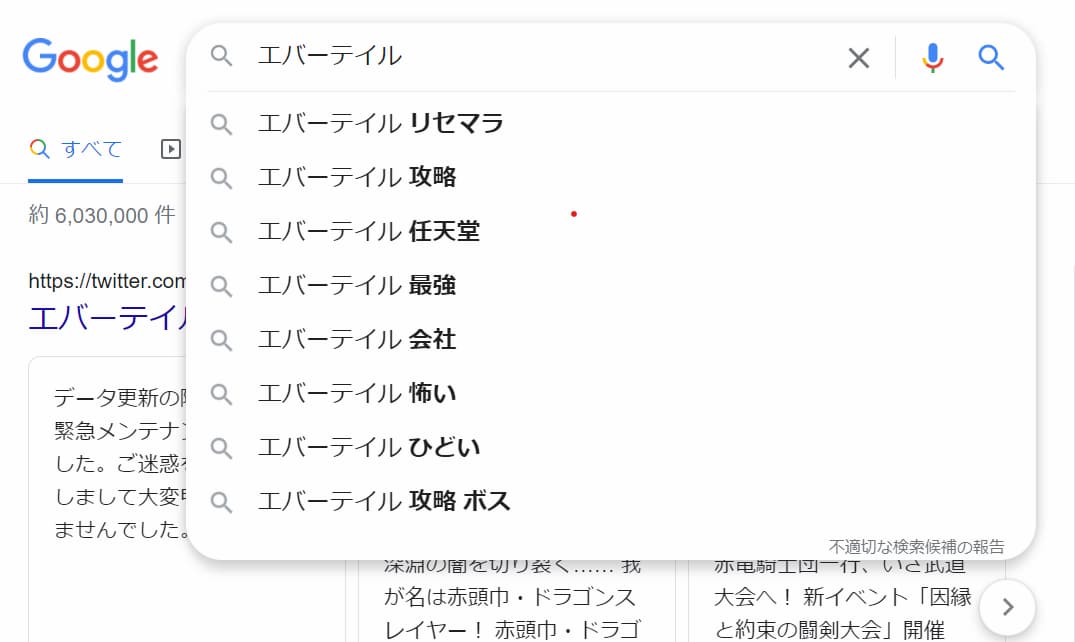This screenshot has width=1075, height=642.
Task: Click magnifier icon beside ひどい suggestion
Action: 221,448
